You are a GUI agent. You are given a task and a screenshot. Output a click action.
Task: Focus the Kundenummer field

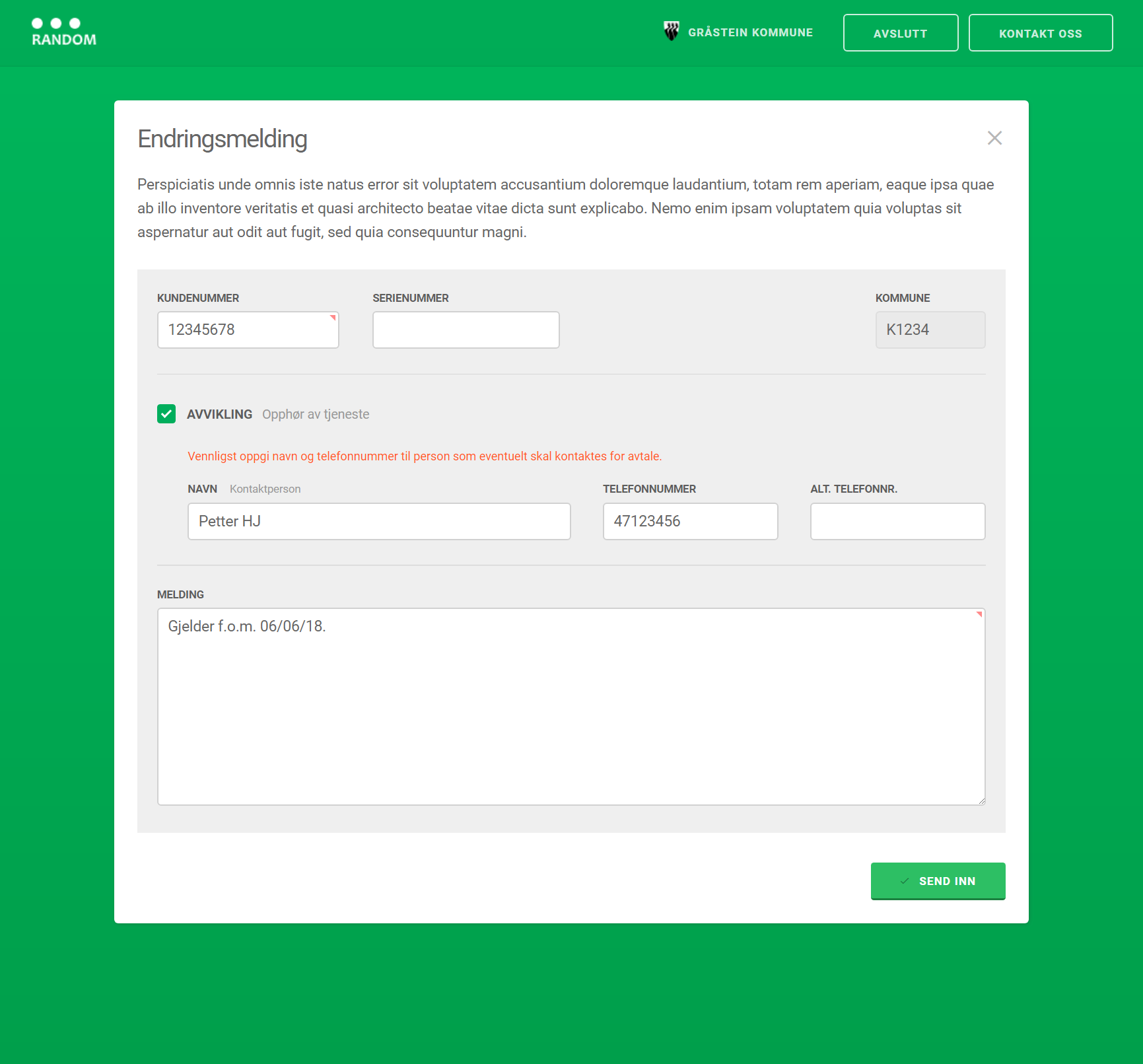pyautogui.click(x=248, y=330)
